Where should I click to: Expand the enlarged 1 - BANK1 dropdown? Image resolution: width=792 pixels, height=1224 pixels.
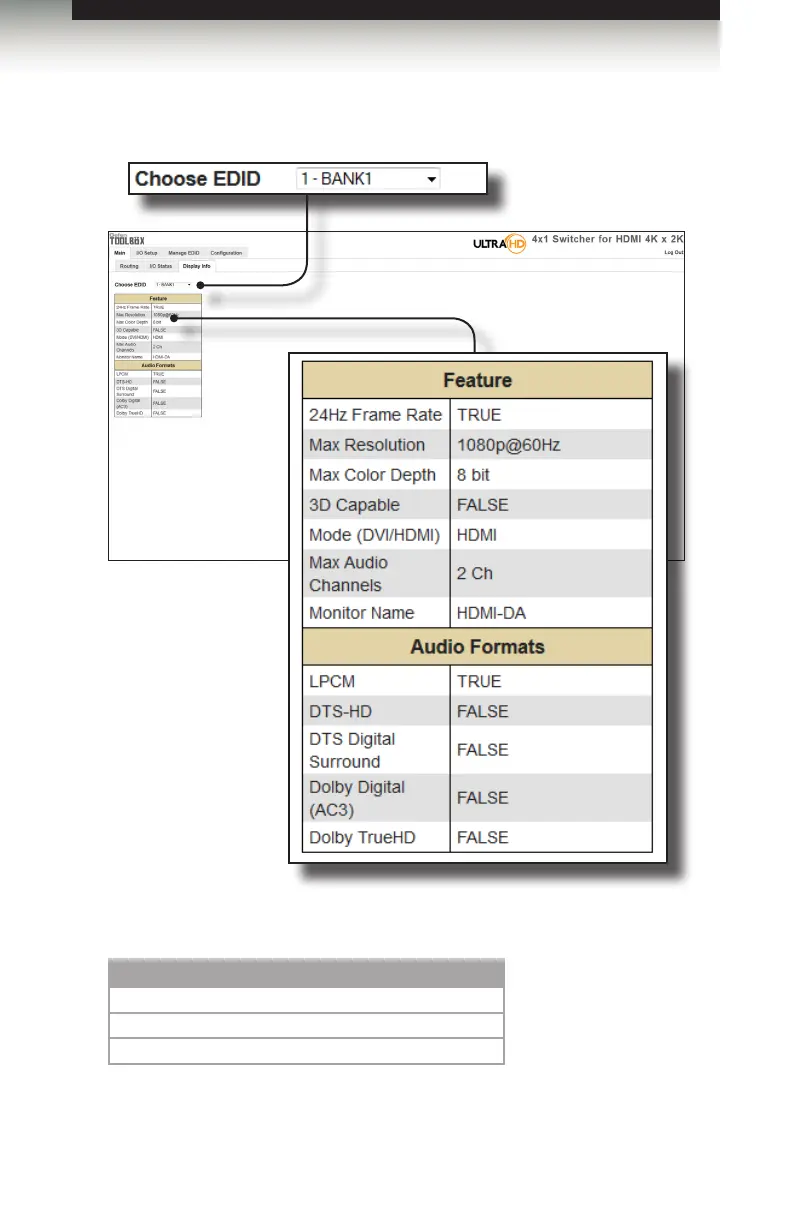pos(369,179)
